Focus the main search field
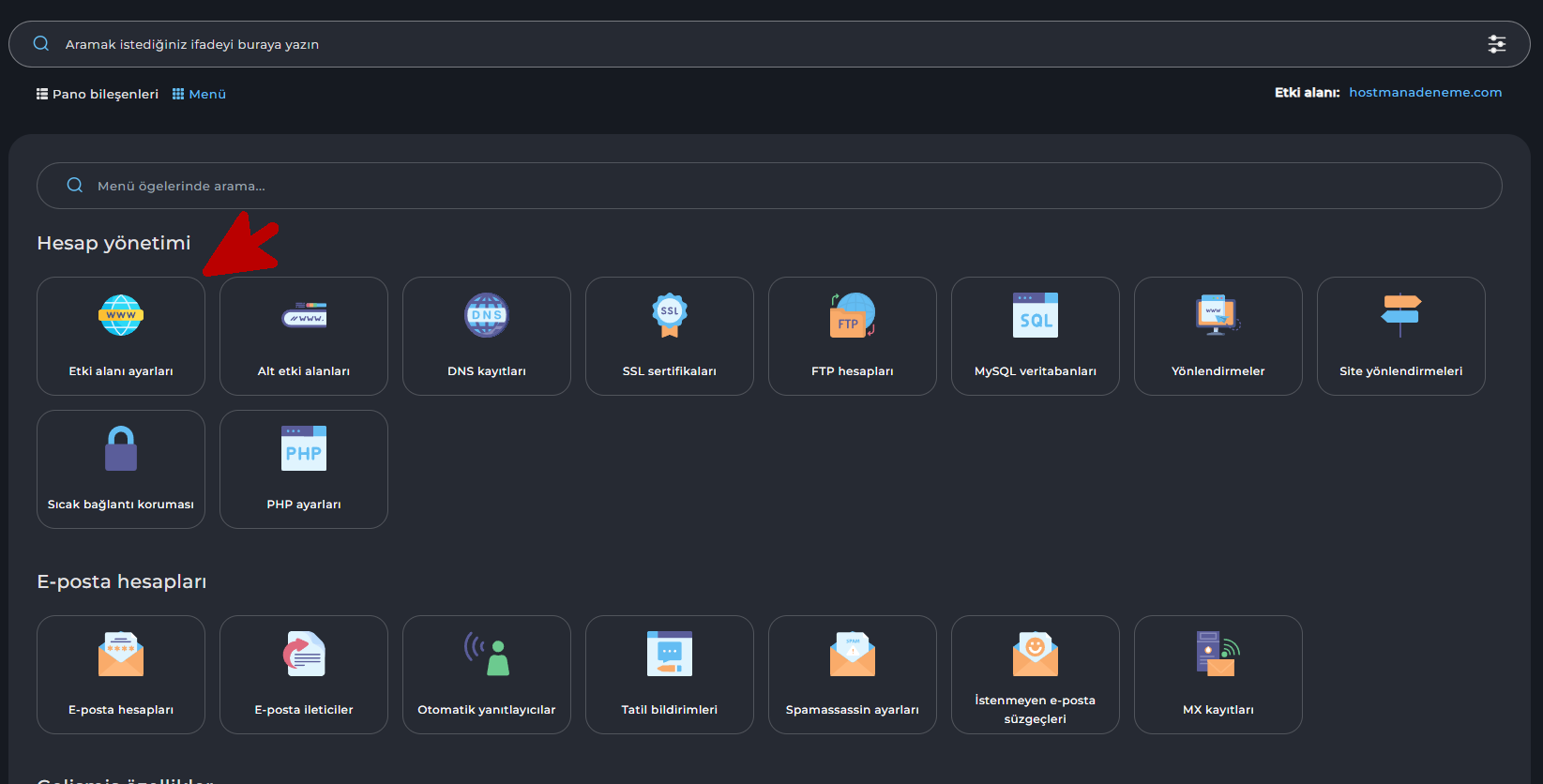This screenshot has width=1543, height=784. (x=769, y=44)
